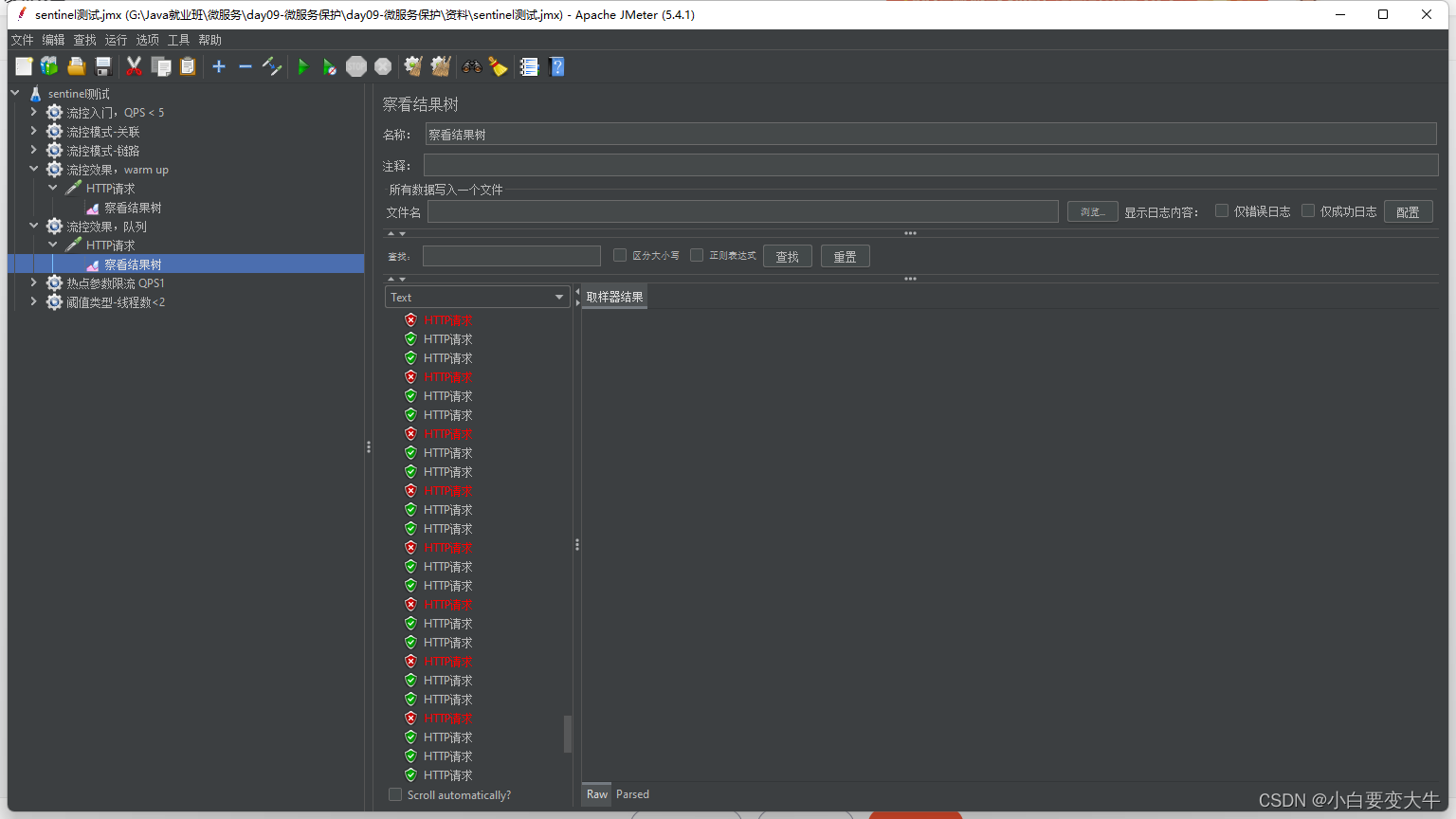Select the last HTTP请求 result in list
Image resolution: width=1456 pixels, height=819 pixels.
447,775
